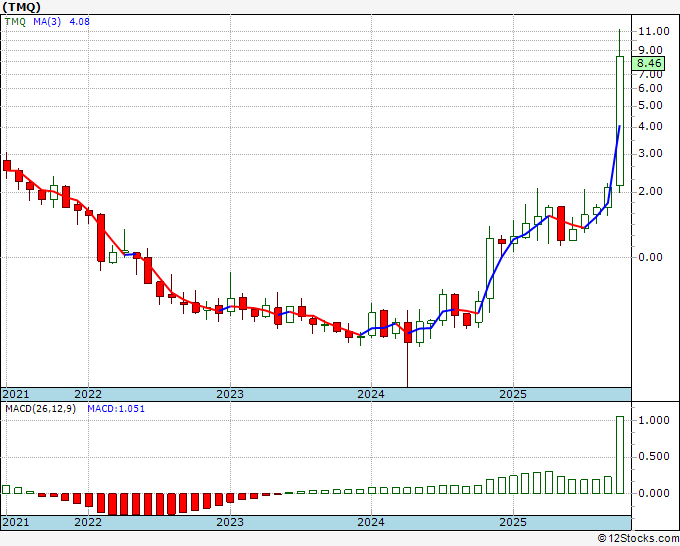Click the 0.500 MACD axis label
Image resolution: width=680 pixels, height=546 pixels.
(x=654, y=457)
